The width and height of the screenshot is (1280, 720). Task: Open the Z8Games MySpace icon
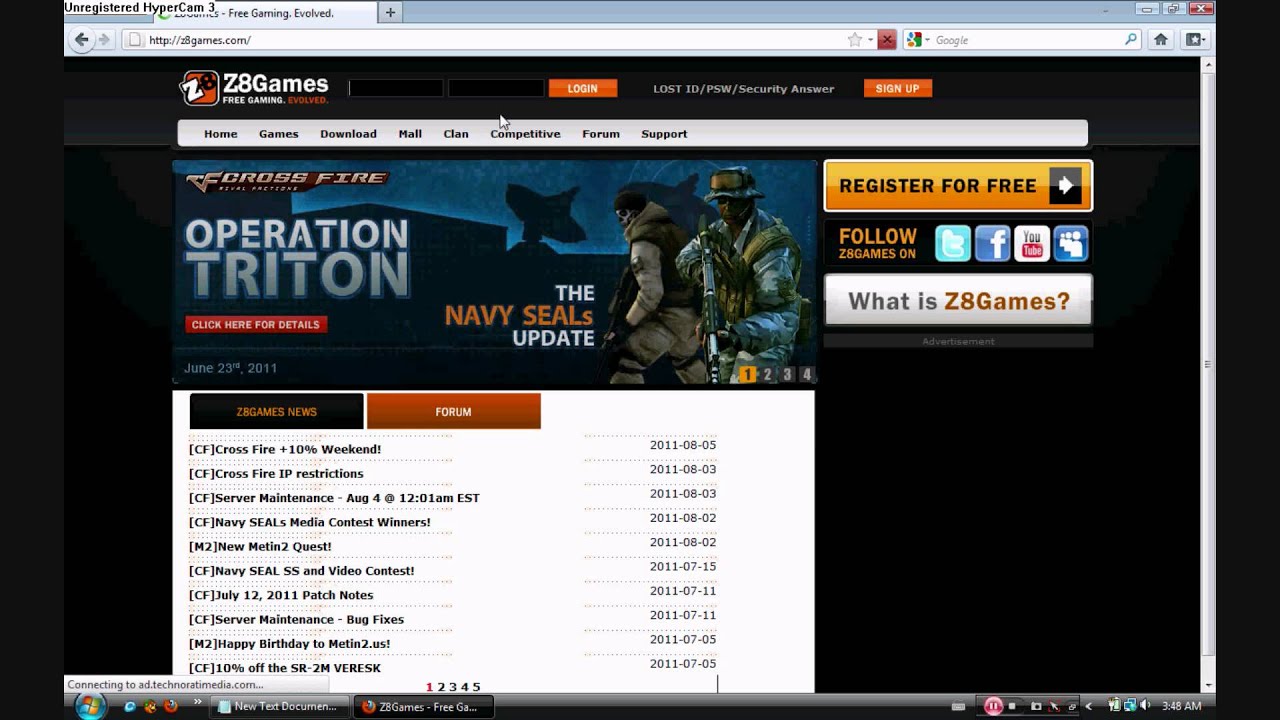tap(1071, 244)
